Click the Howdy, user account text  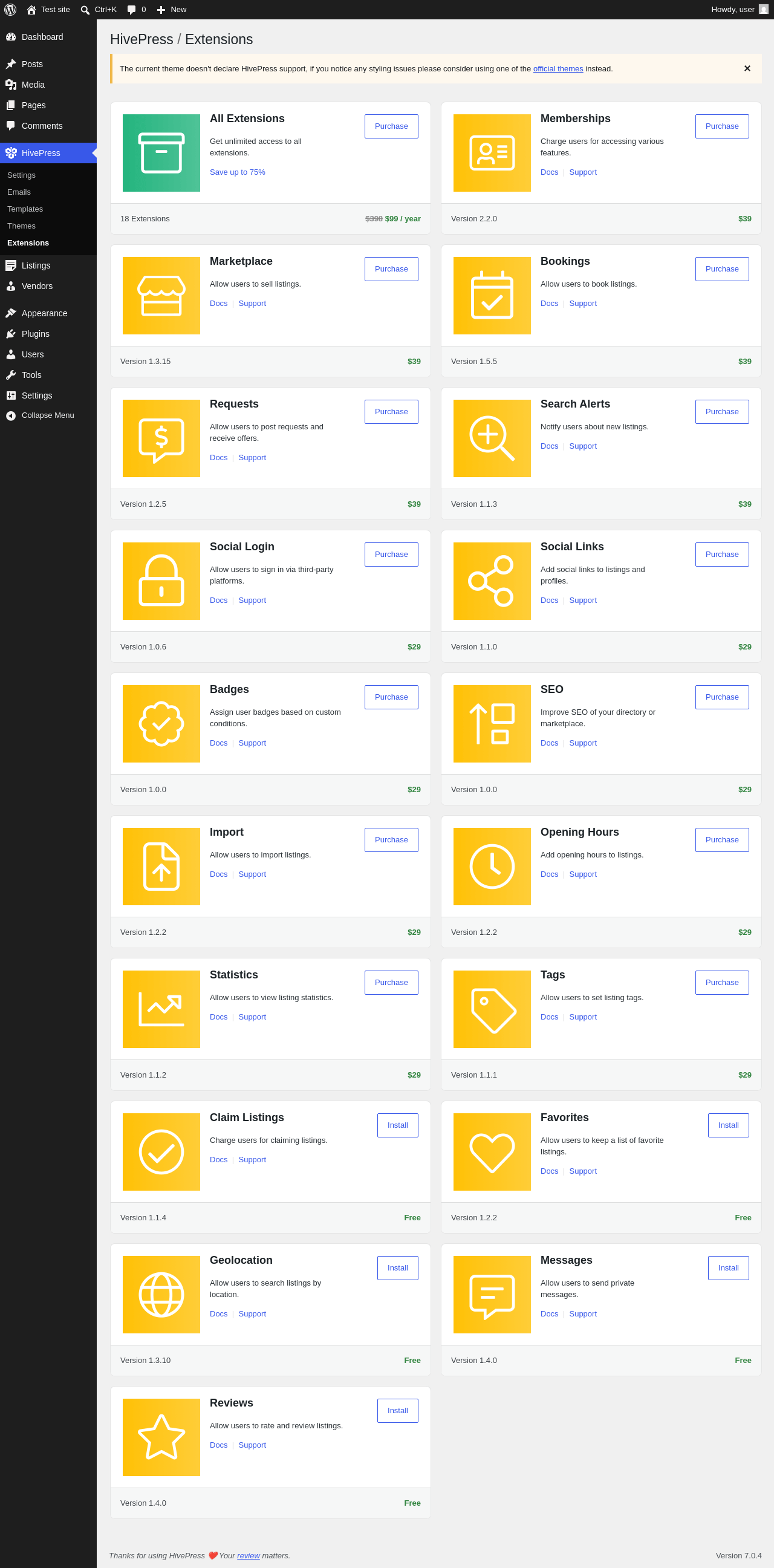coord(733,10)
